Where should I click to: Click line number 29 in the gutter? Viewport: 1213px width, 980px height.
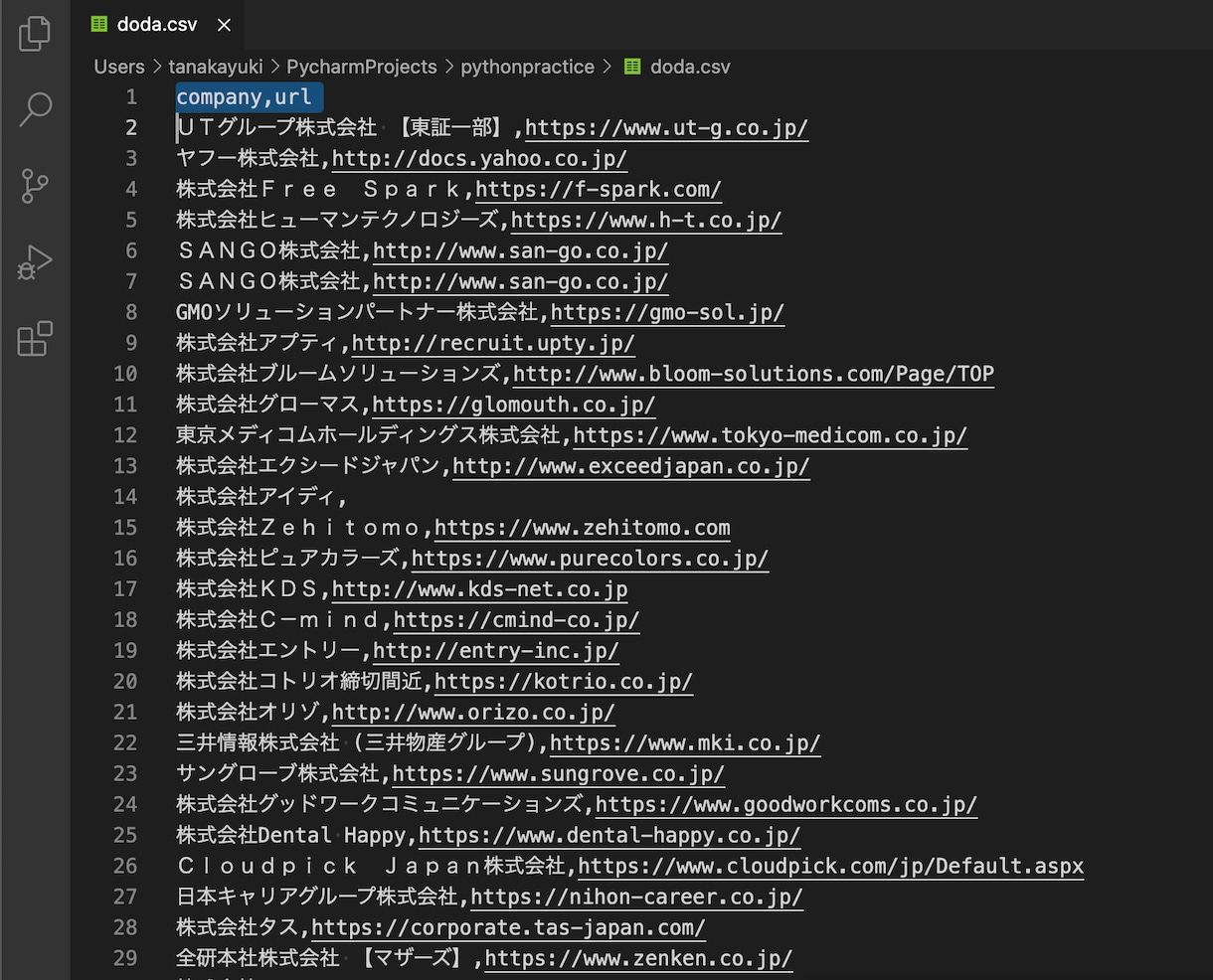click(125, 959)
